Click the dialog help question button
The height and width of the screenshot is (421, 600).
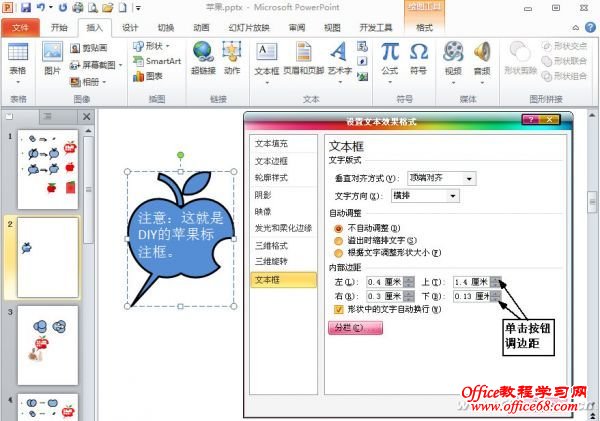[x=531, y=119]
